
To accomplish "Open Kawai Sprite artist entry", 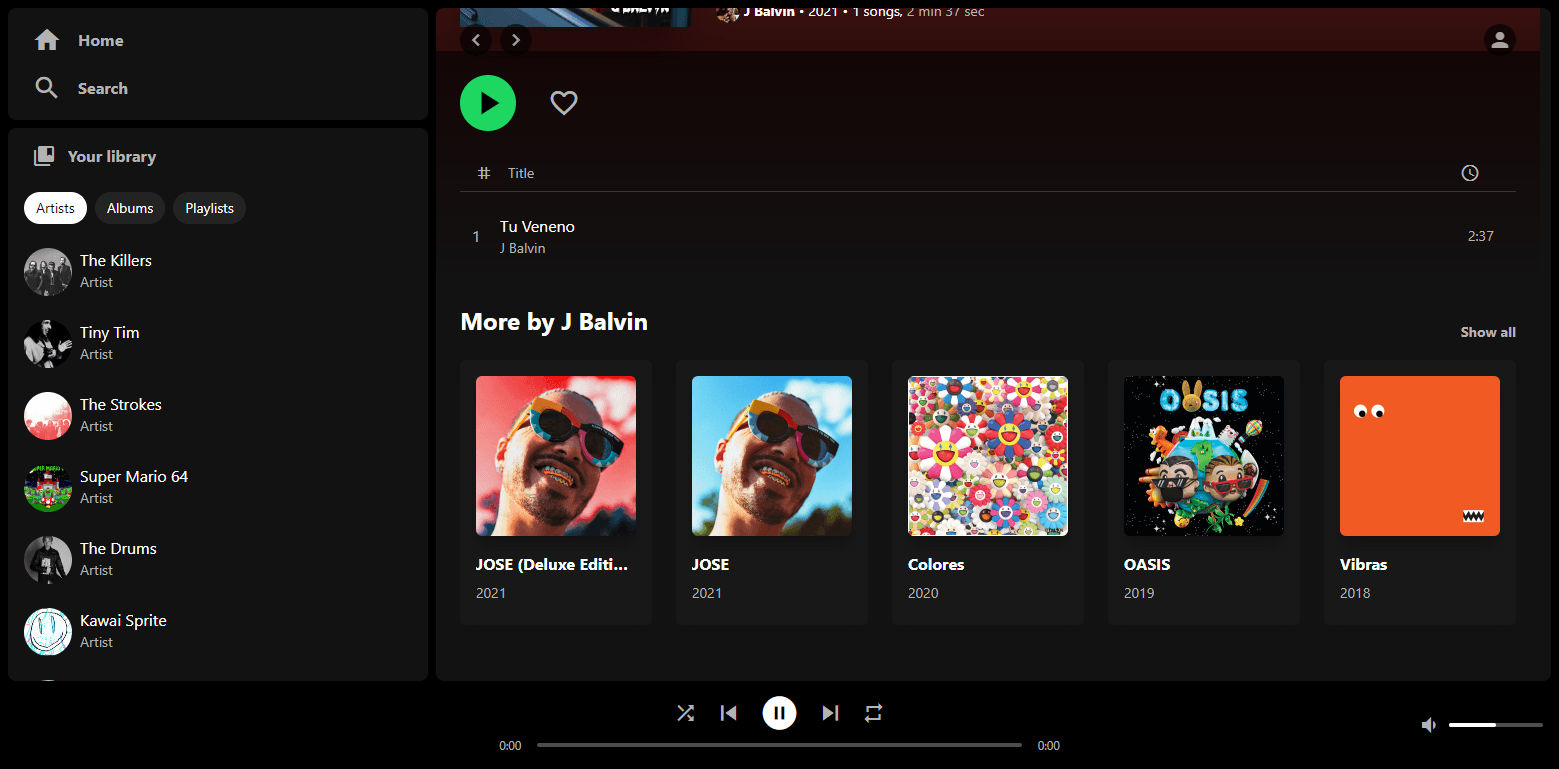I will tap(218, 632).
